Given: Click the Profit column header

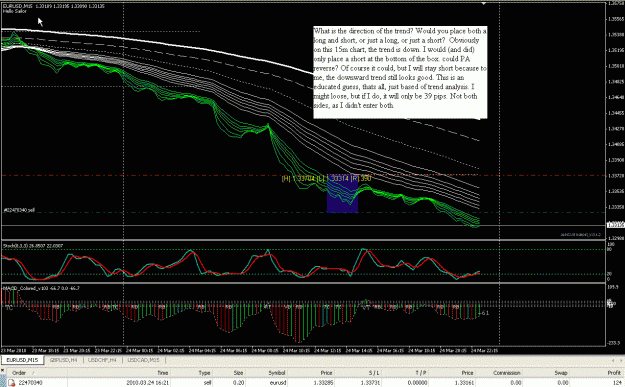Looking at the screenshot, I should [x=614, y=373].
